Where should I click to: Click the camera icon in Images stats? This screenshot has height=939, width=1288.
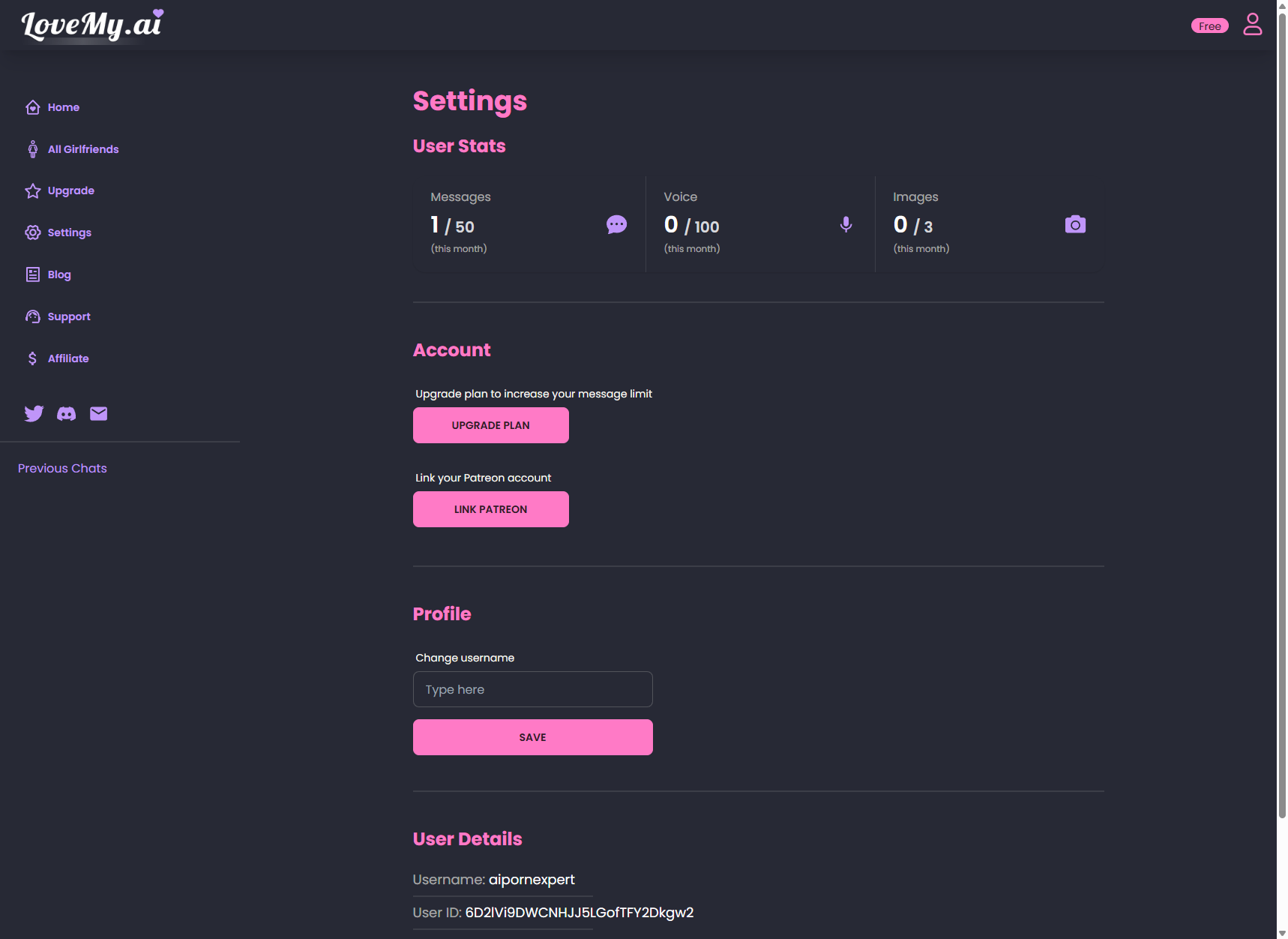(x=1075, y=223)
